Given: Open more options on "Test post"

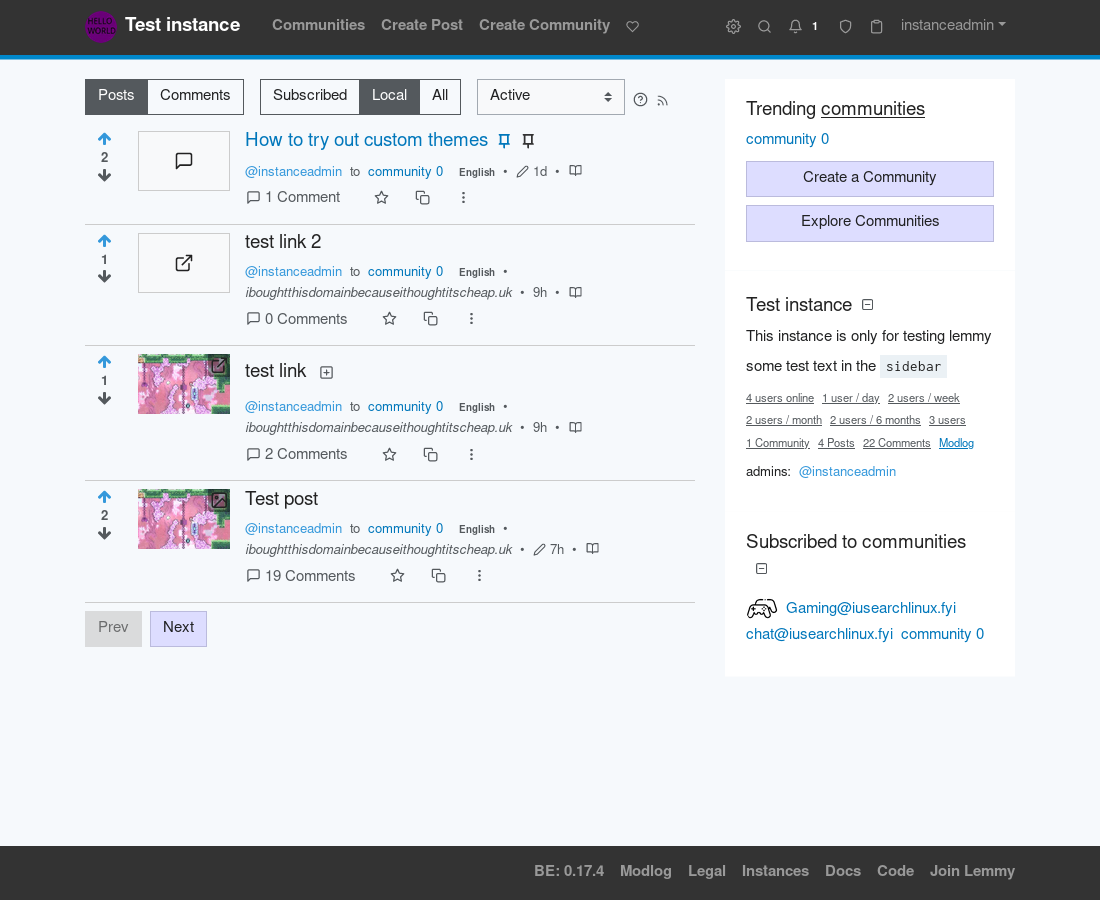Looking at the screenshot, I should (x=479, y=575).
